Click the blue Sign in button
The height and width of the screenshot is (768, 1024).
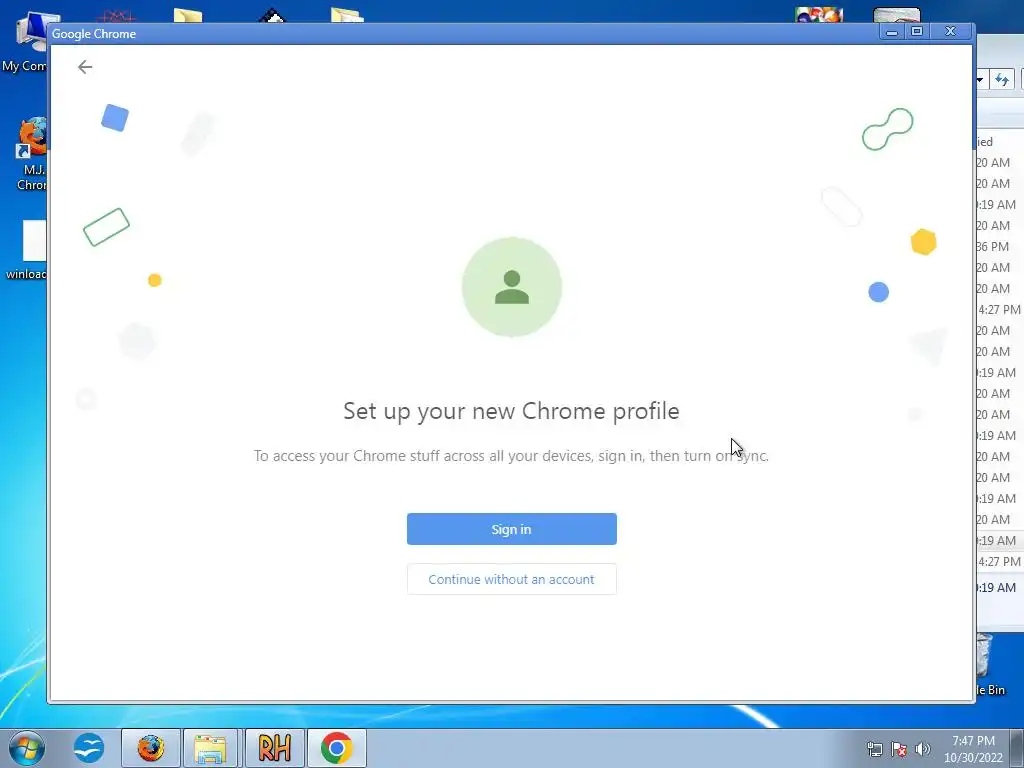(x=511, y=529)
